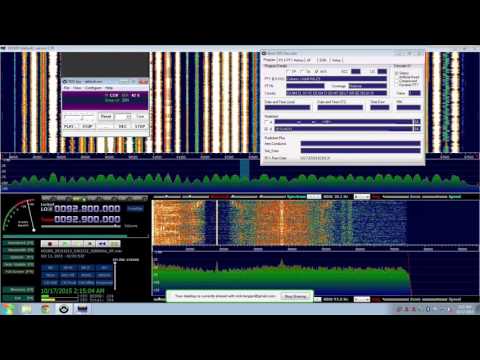This screenshot has width=480, height=360.
Task: Click the Radiotext A text field
Action: [x=343, y=122]
